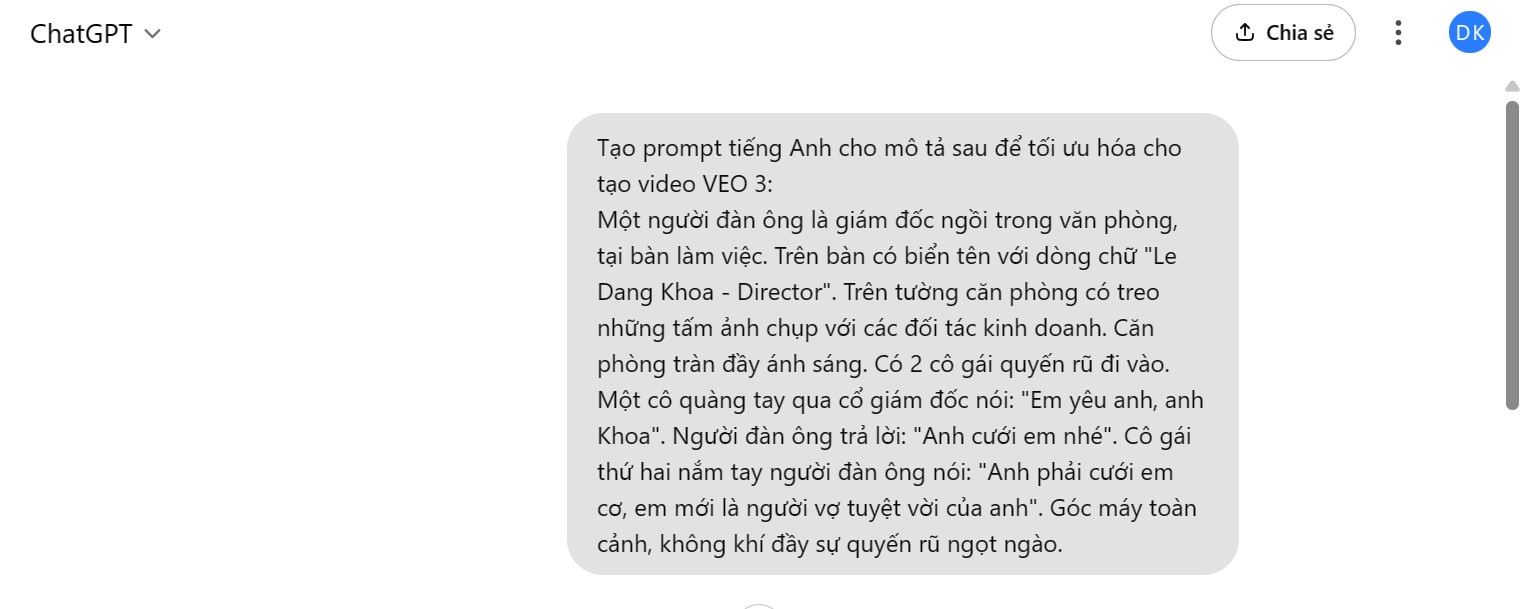Click the vertical scrollbar thumb
This screenshot has width=1524, height=609.
pyautogui.click(x=1512, y=255)
